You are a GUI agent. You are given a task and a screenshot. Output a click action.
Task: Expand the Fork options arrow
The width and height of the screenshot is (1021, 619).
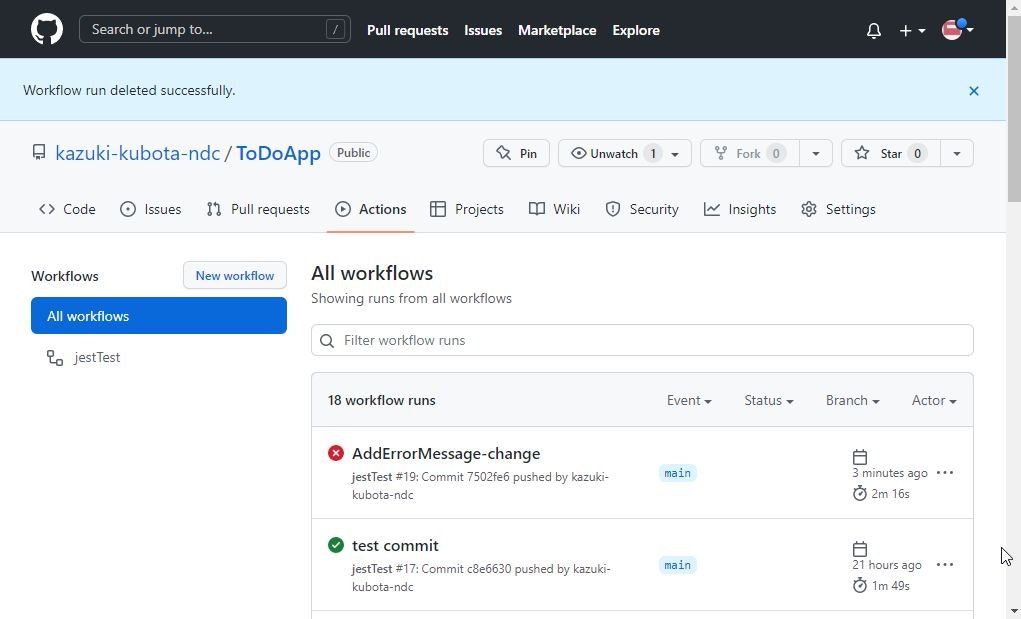[x=816, y=153]
